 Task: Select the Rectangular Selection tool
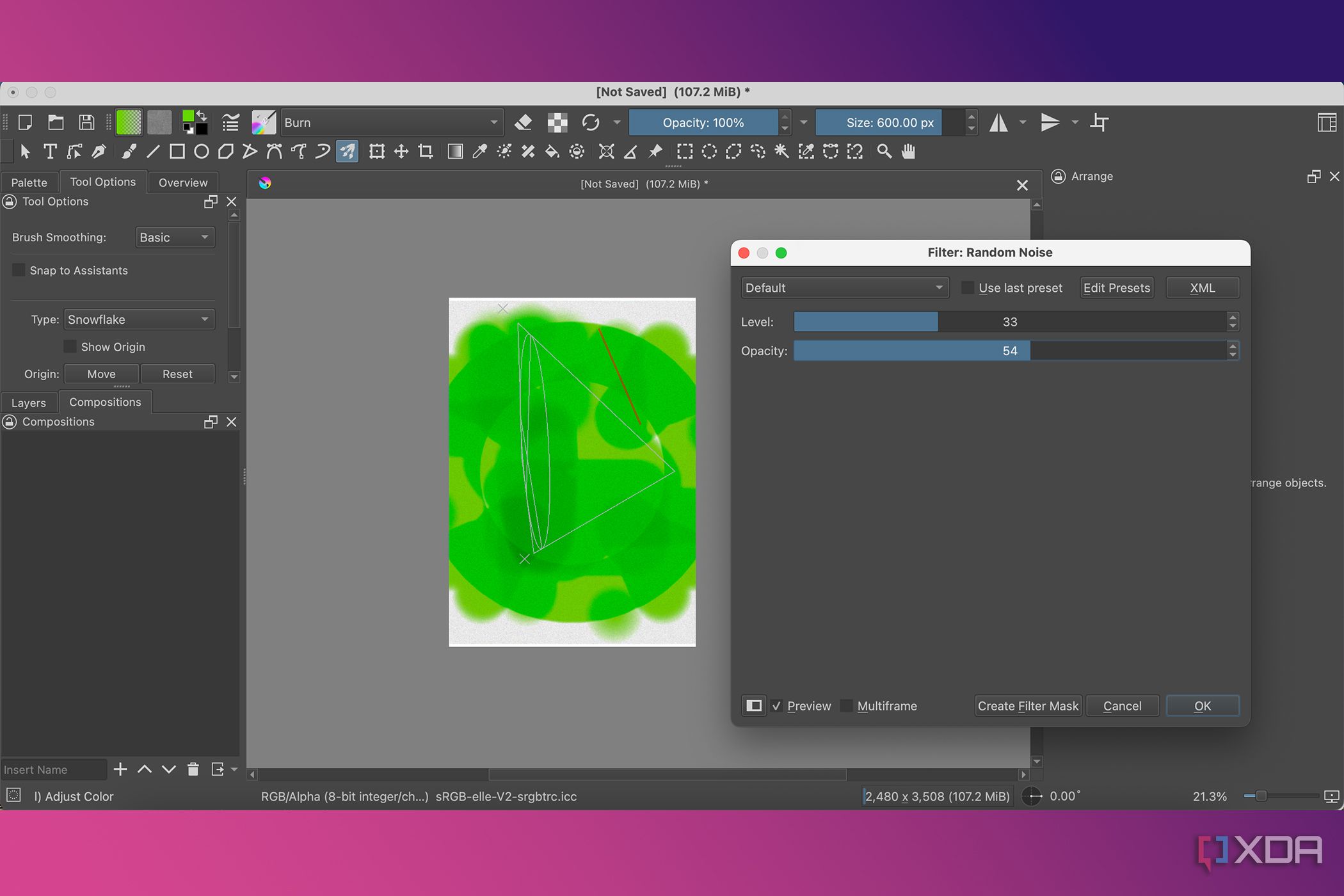click(685, 152)
